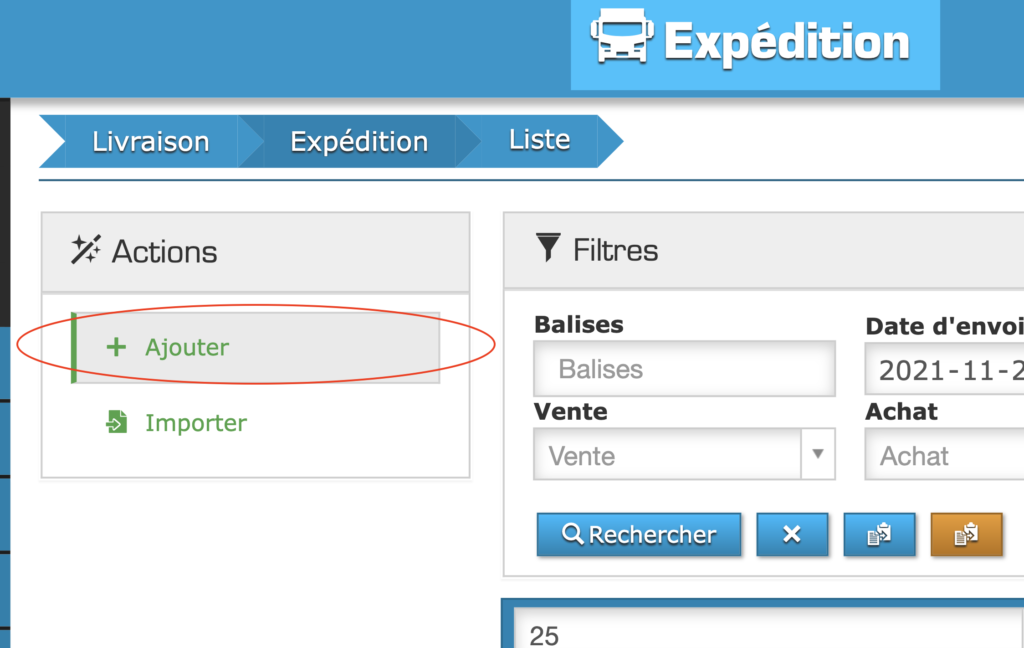Viewport: 1024px width, 648px height.
Task: Click the arrow on the Vente dropdown
Action: tap(818, 455)
